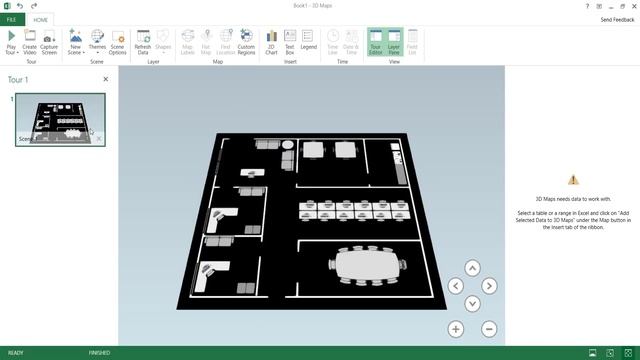640x360 pixels.
Task: Toggle the Field List
Action: coord(412,42)
